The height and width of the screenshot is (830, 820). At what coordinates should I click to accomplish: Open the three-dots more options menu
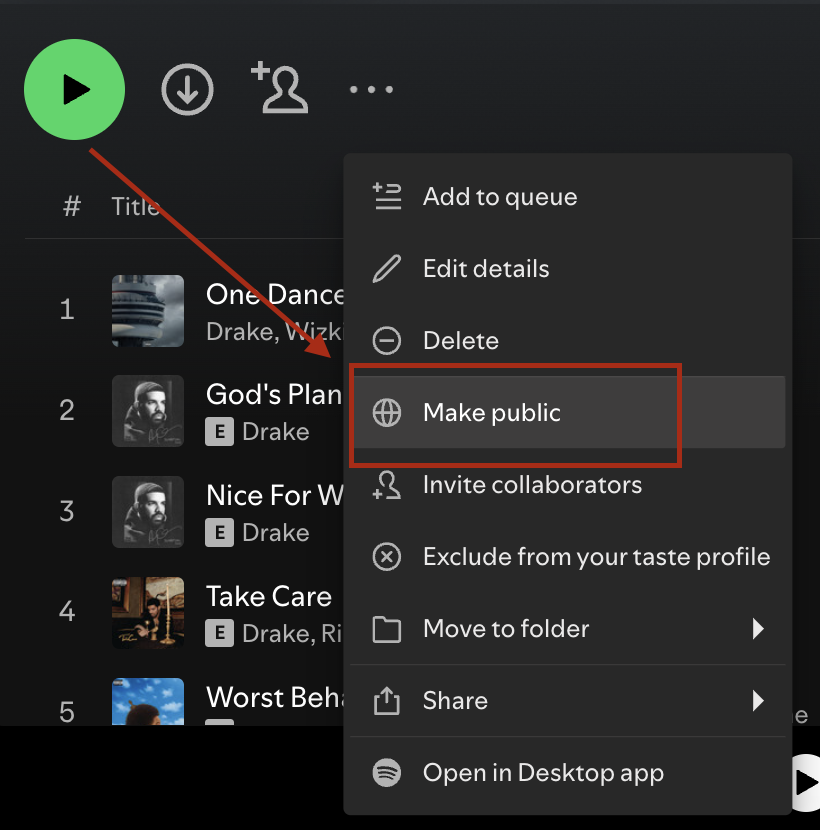(372, 89)
